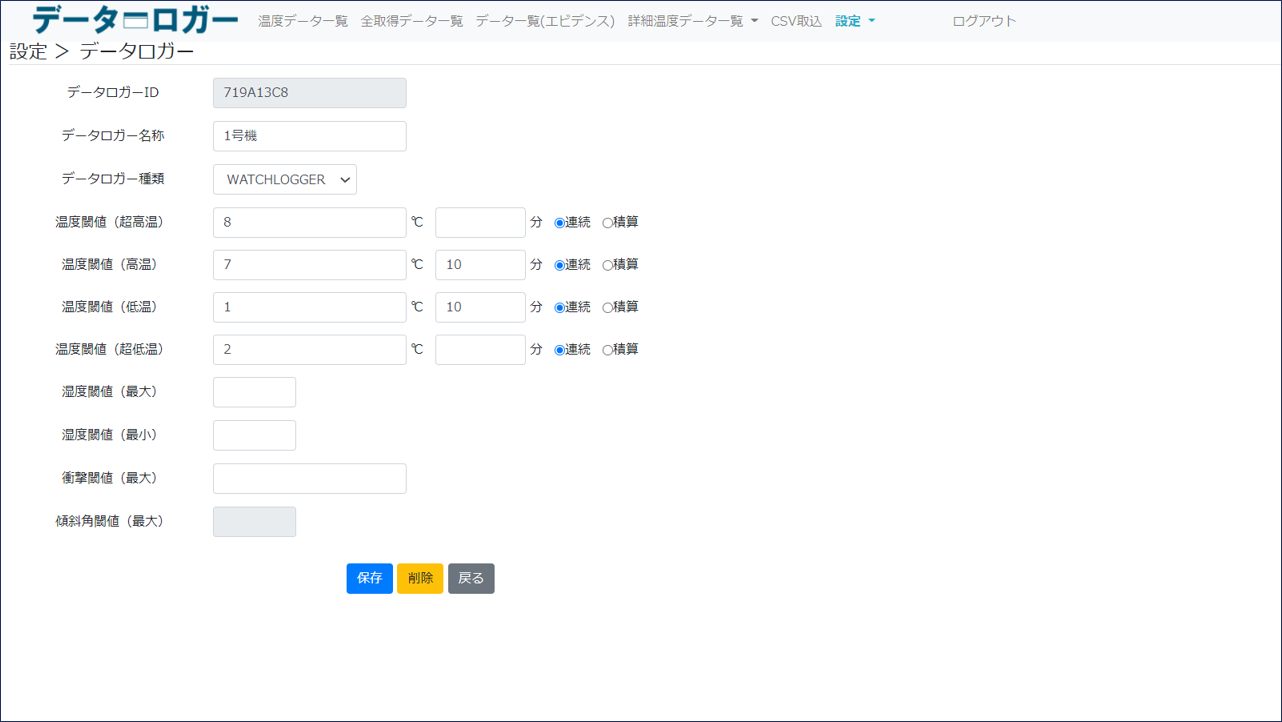Click the 湿度閾値（最大）input field
This screenshot has height=722, width=1282.
pos(254,392)
